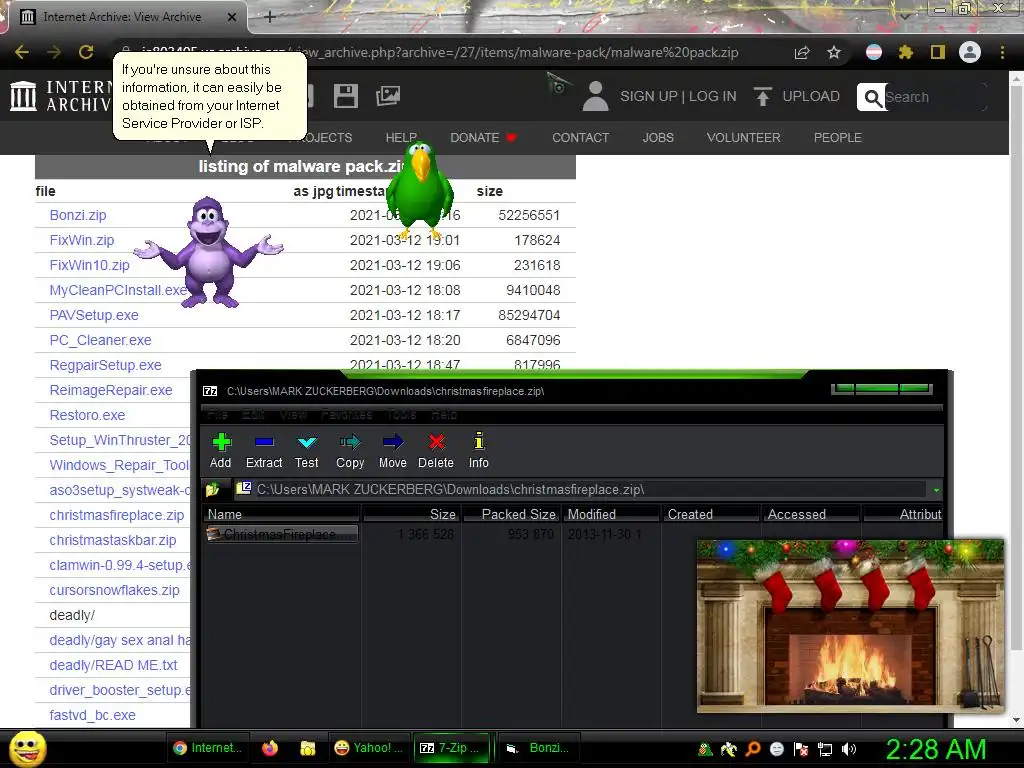Image resolution: width=1024 pixels, height=768 pixels.
Task: Toggle Chrome side panel icon
Action: click(x=938, y=52)
